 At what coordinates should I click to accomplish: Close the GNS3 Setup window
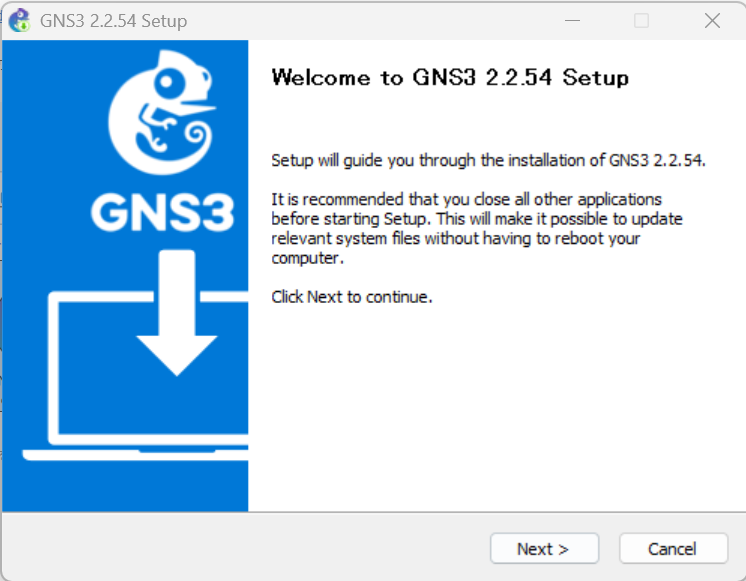pos(712,21)
